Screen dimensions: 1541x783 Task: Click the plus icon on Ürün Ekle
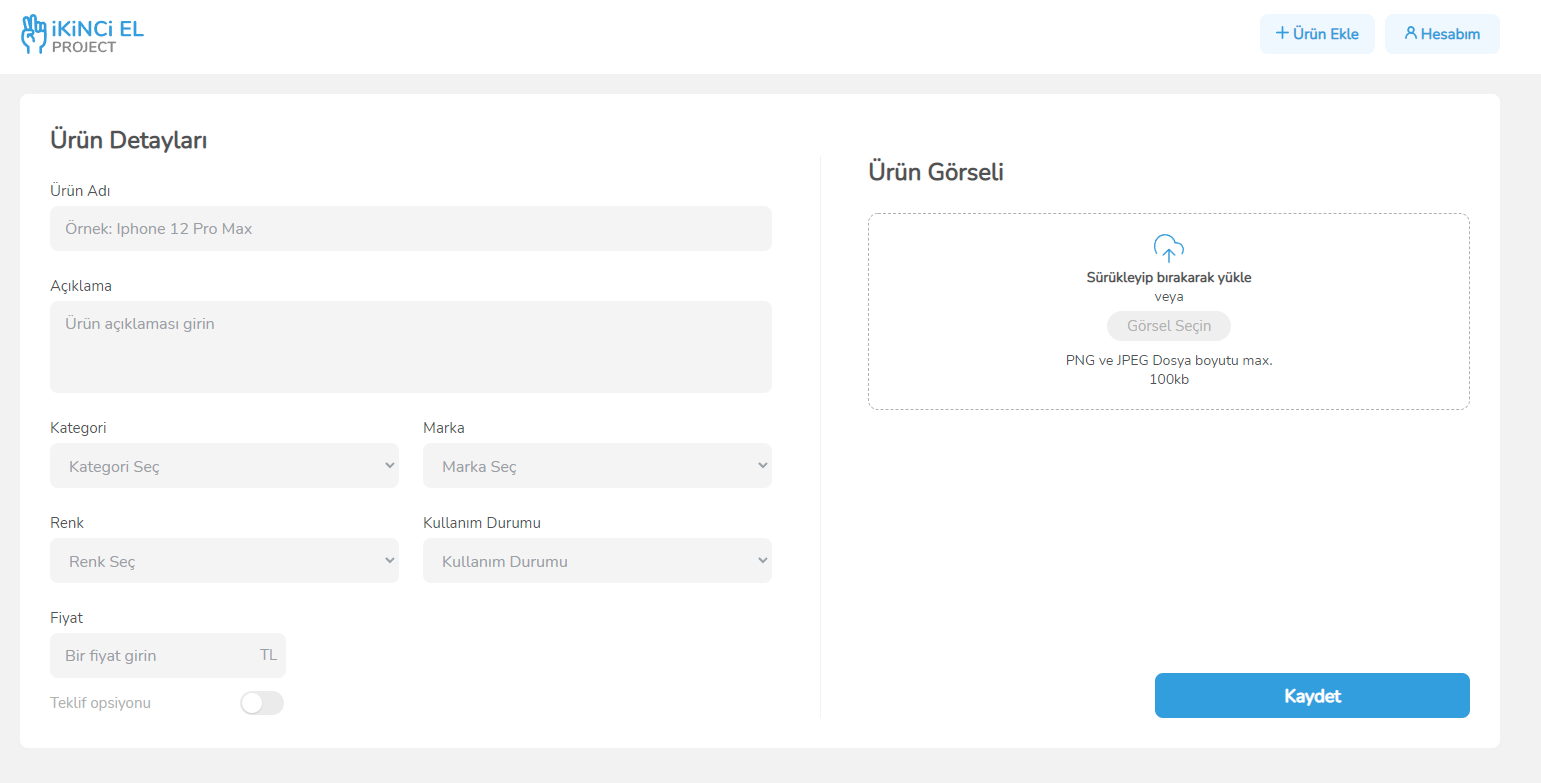click(x=1283, y=33)
